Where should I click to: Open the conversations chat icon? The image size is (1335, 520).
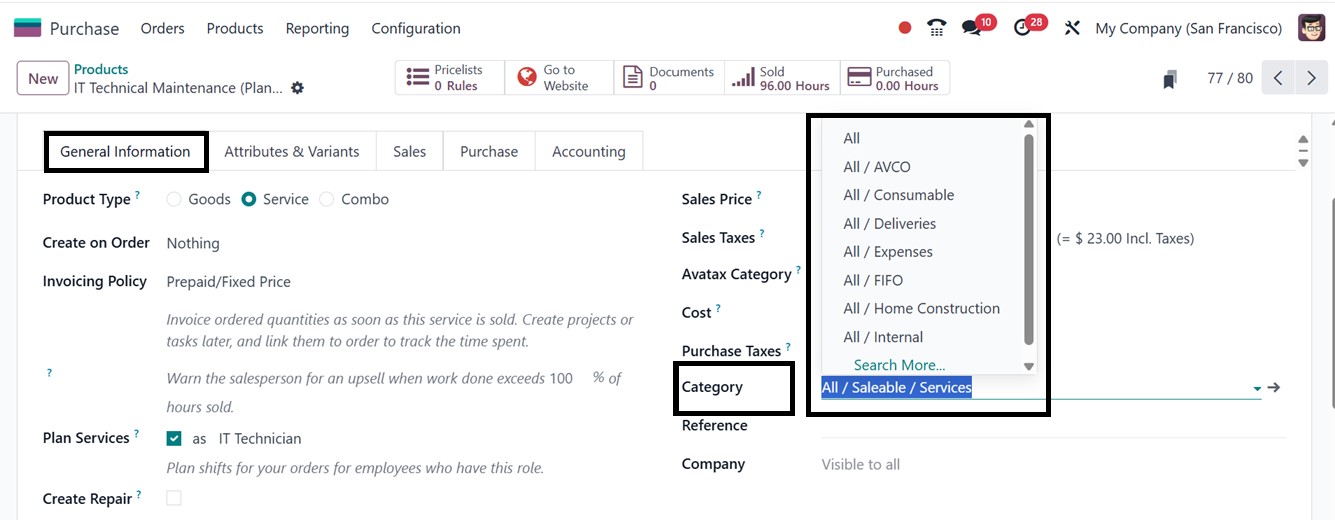click(x=971, y=28)
